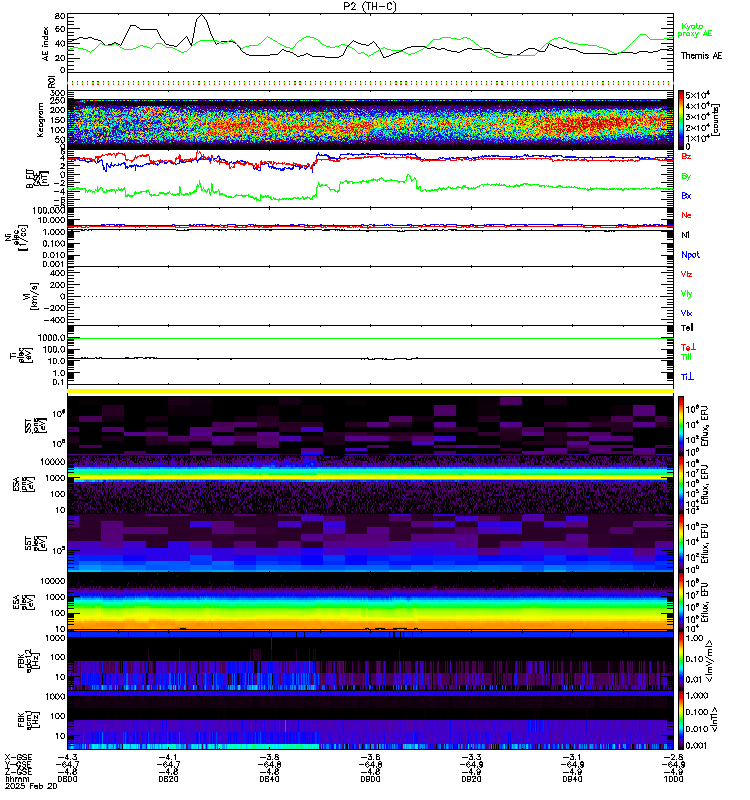Click the "0800" time tick label
This screenshot has height=800, width=750.
coord(67,779)
